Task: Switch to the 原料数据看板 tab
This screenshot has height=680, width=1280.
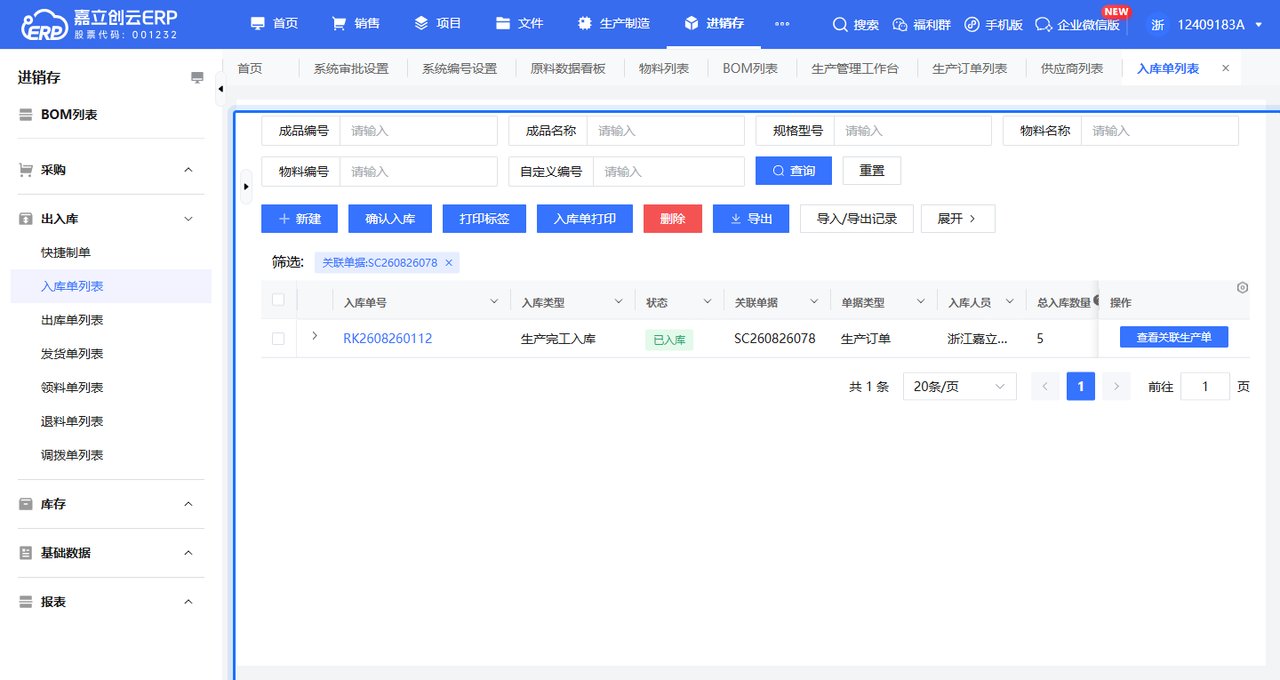Action: coord(568,69)
